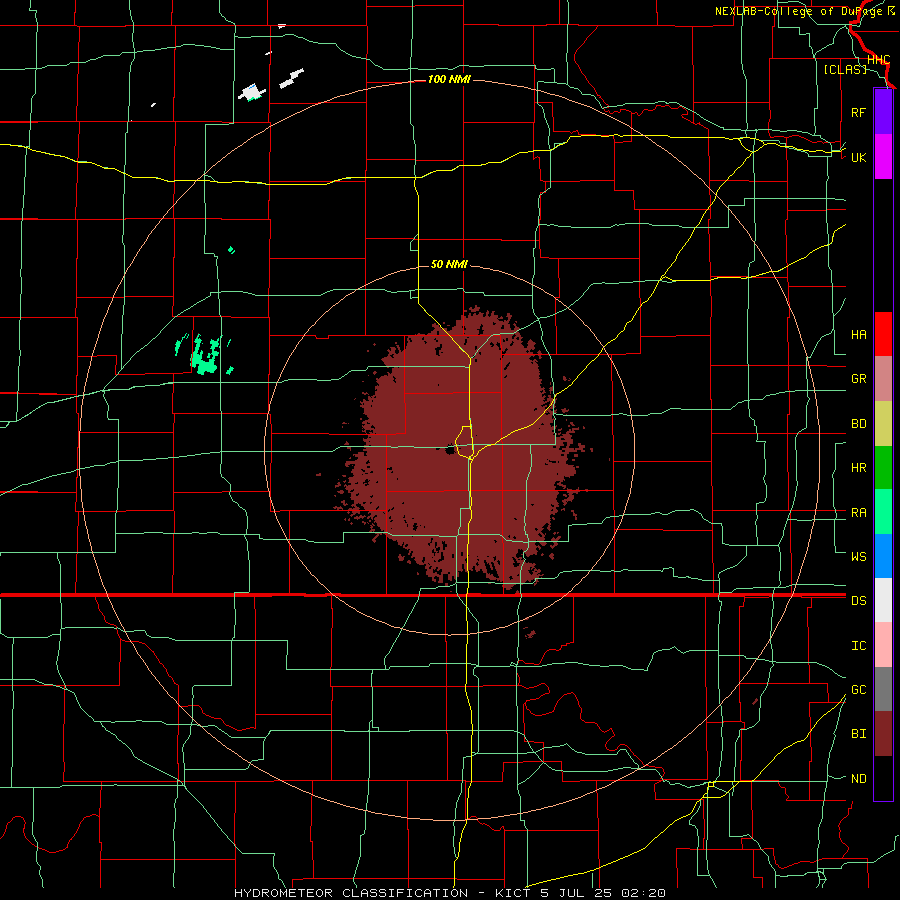Click the ND black legend swatch

pyautogui.click(x=883, y=778)
